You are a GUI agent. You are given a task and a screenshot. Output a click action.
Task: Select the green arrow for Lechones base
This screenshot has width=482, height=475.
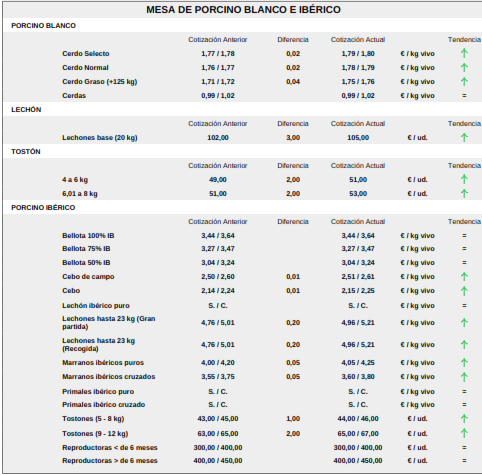pyautogui.click(x=464, y=137)
